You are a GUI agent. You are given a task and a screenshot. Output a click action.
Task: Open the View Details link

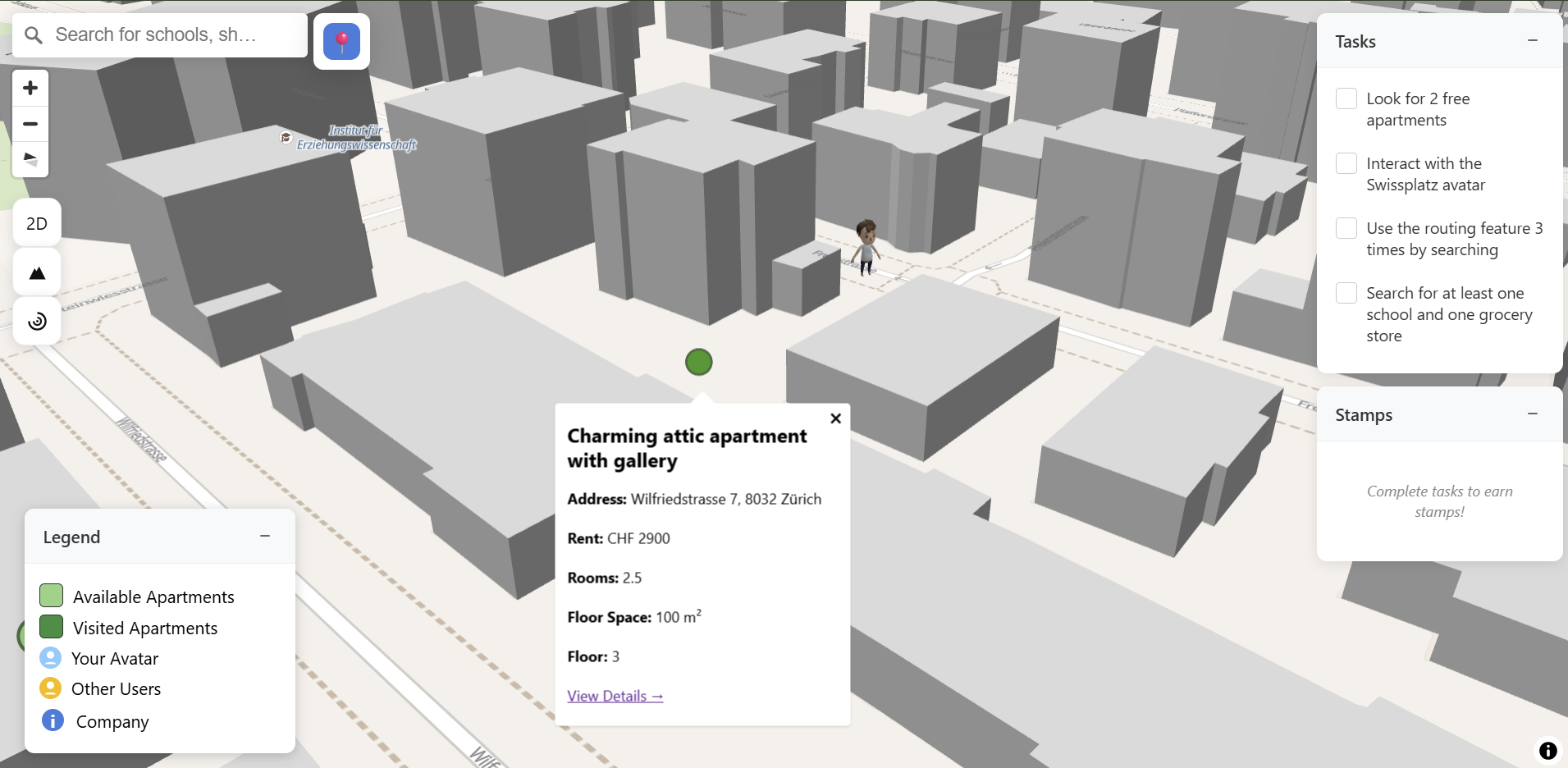[x=615, y=697]
